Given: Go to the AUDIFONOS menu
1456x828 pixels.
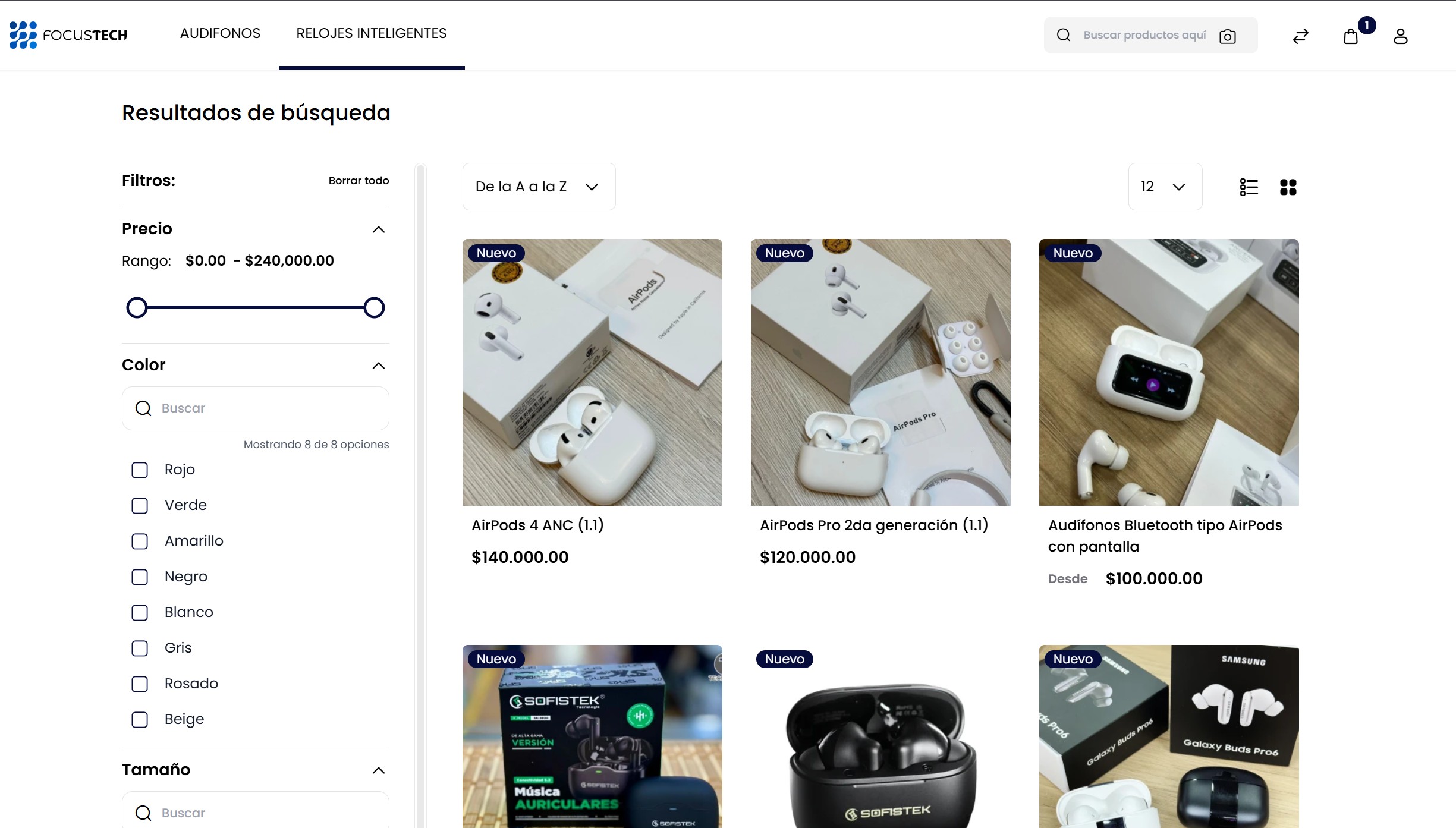Looking at the screenshot, I should tap(220, 33).
